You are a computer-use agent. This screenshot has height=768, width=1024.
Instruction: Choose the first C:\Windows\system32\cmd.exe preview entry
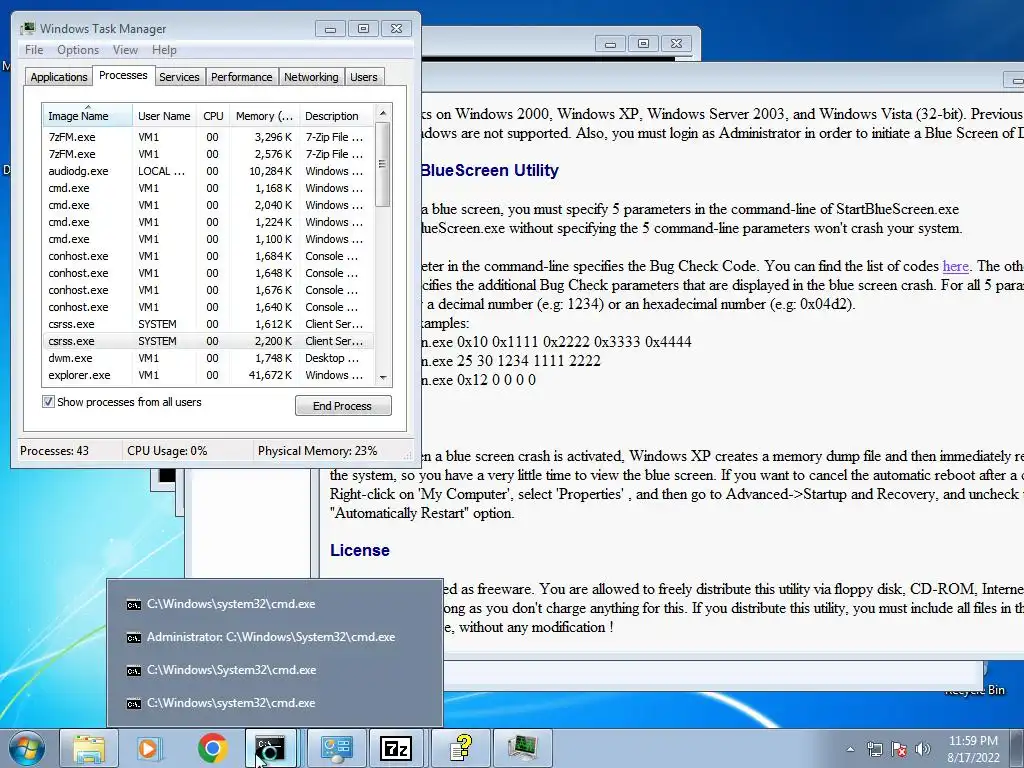point(274,604)
